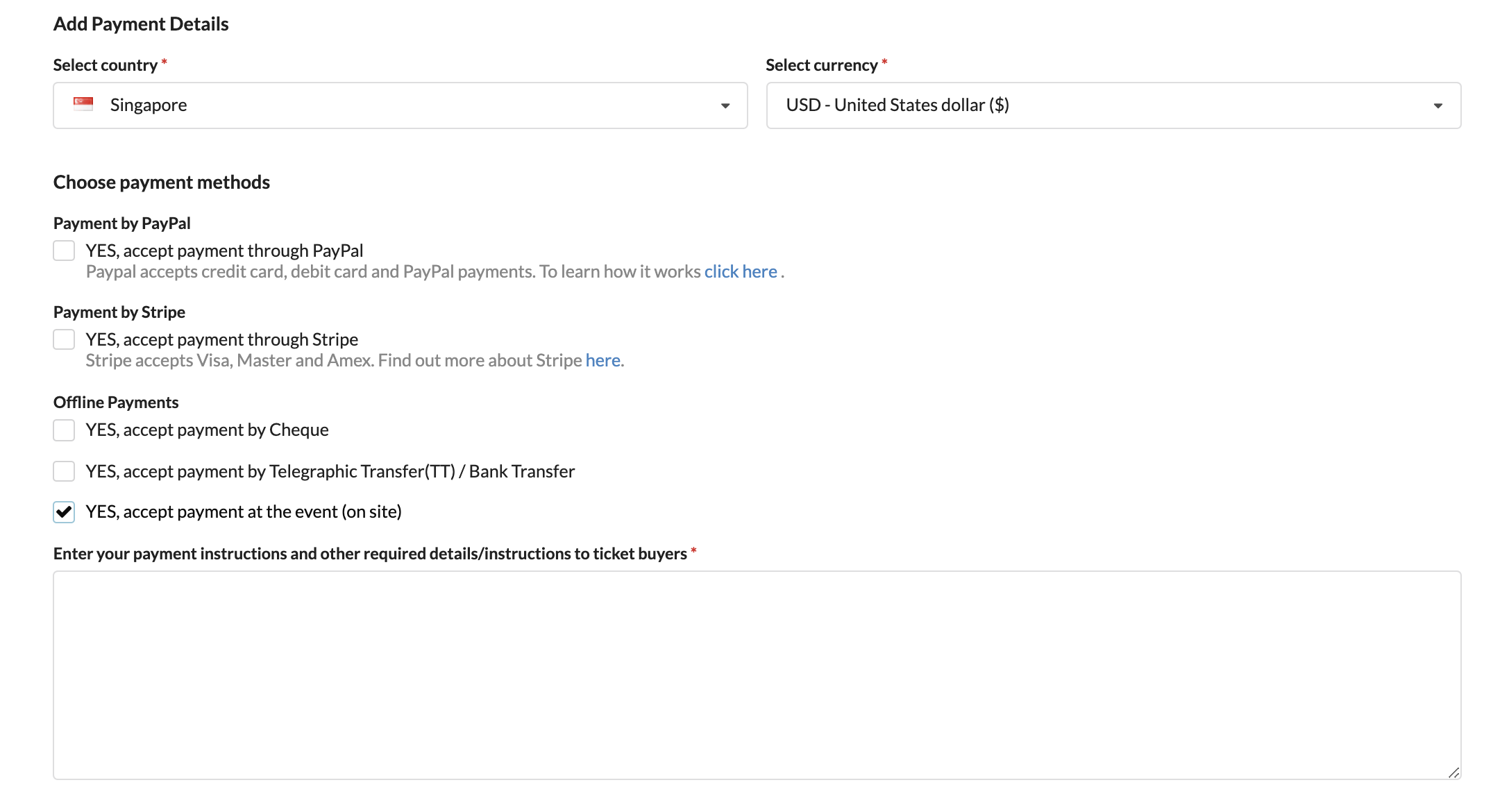
Task: Enable accept payment through Stripe checkbox
Action: 64,339
